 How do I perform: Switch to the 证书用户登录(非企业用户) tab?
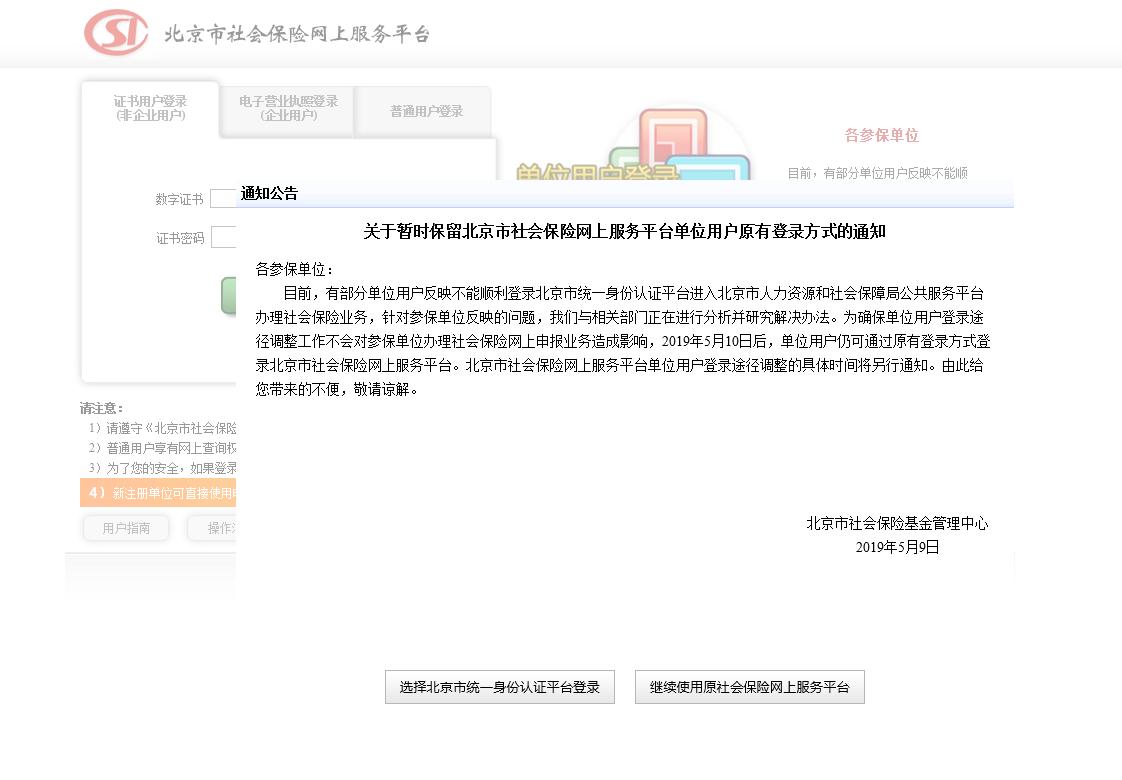click(150, 110)
